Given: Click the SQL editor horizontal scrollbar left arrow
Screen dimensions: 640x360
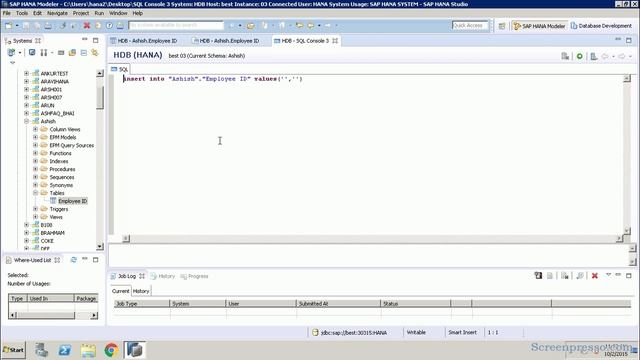Looking at the screenshot, I should pos(126,238).
